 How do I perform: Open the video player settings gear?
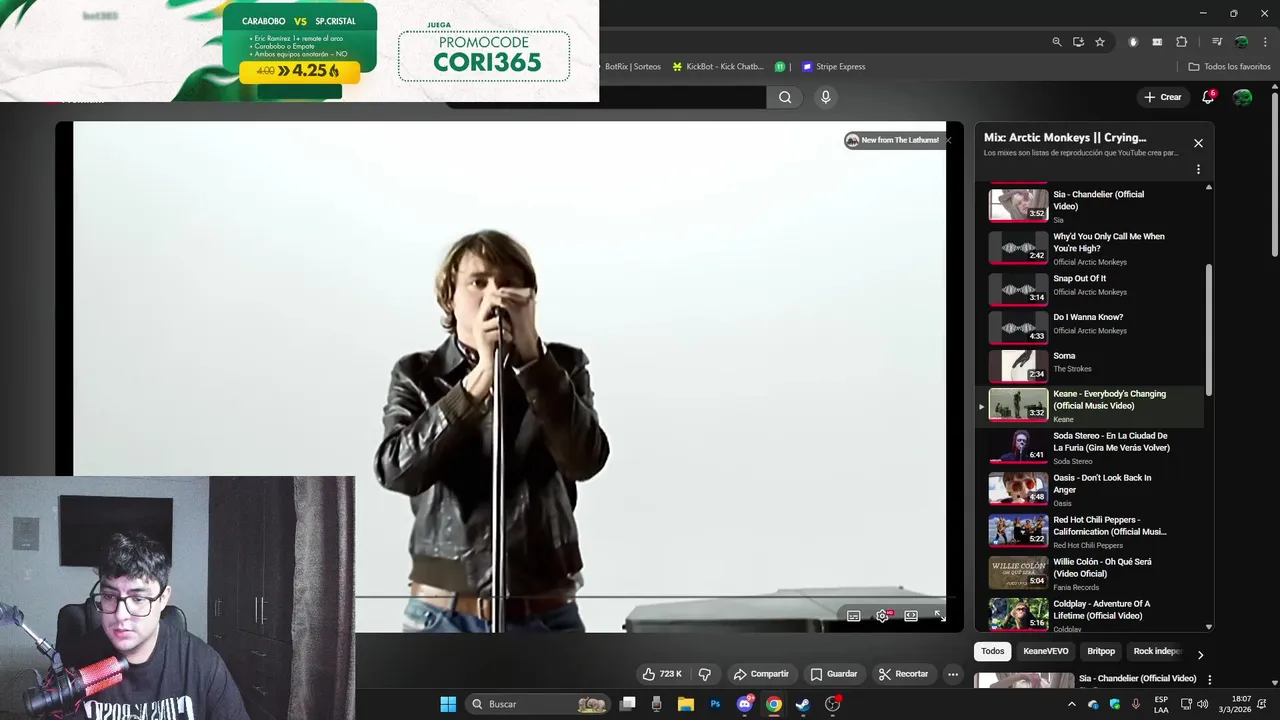[x=882, y=616]
